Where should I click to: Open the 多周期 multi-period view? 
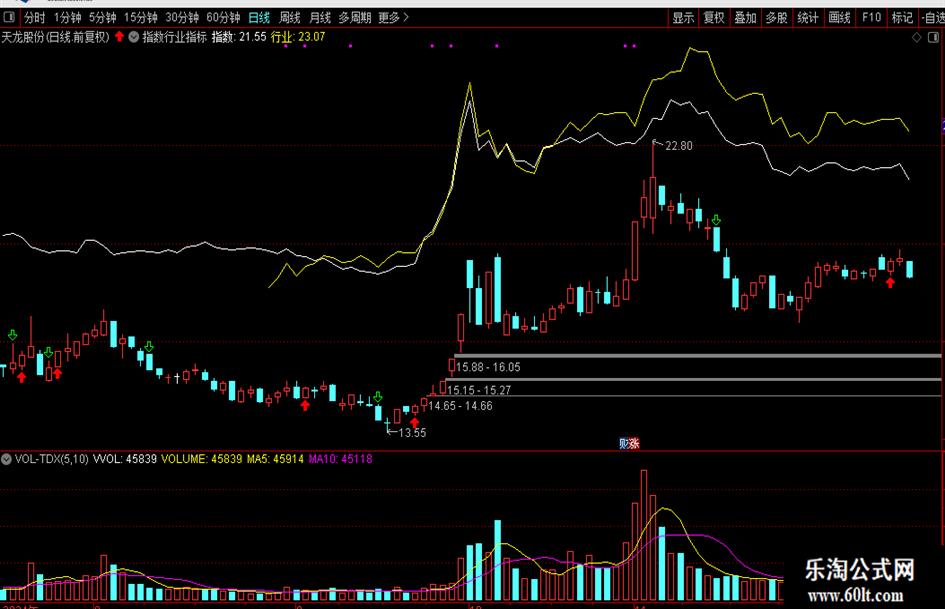354,18
